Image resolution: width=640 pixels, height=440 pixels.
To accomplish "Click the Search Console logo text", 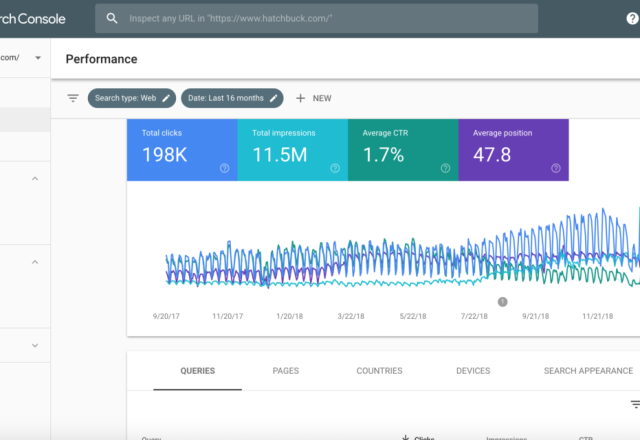I will tap(33, 19).
